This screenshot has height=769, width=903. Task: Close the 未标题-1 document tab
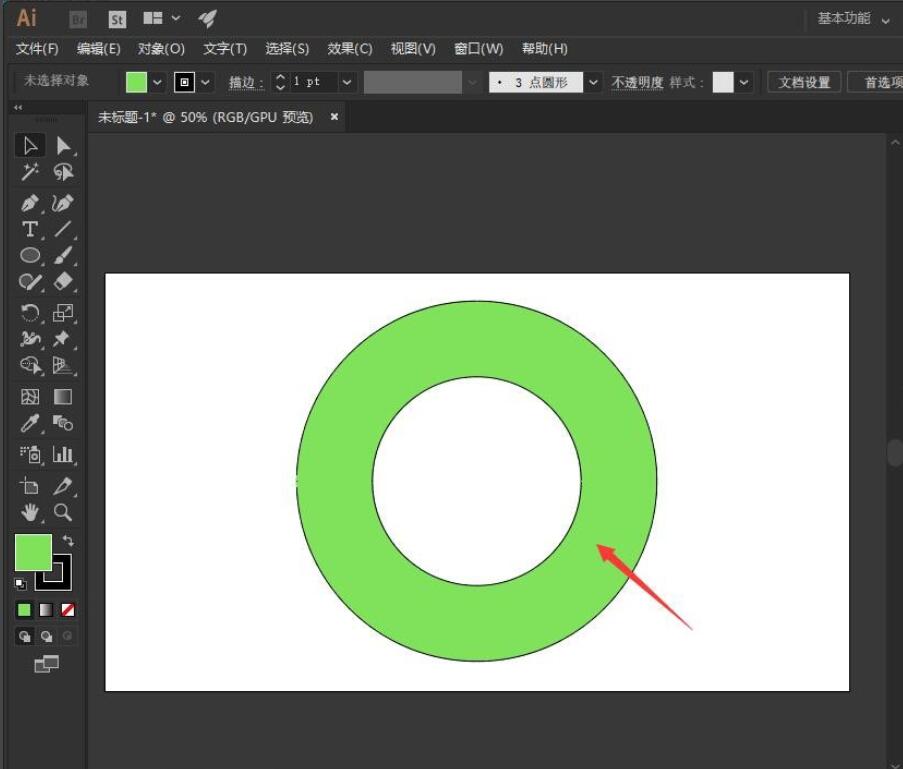tap(334, 117)
